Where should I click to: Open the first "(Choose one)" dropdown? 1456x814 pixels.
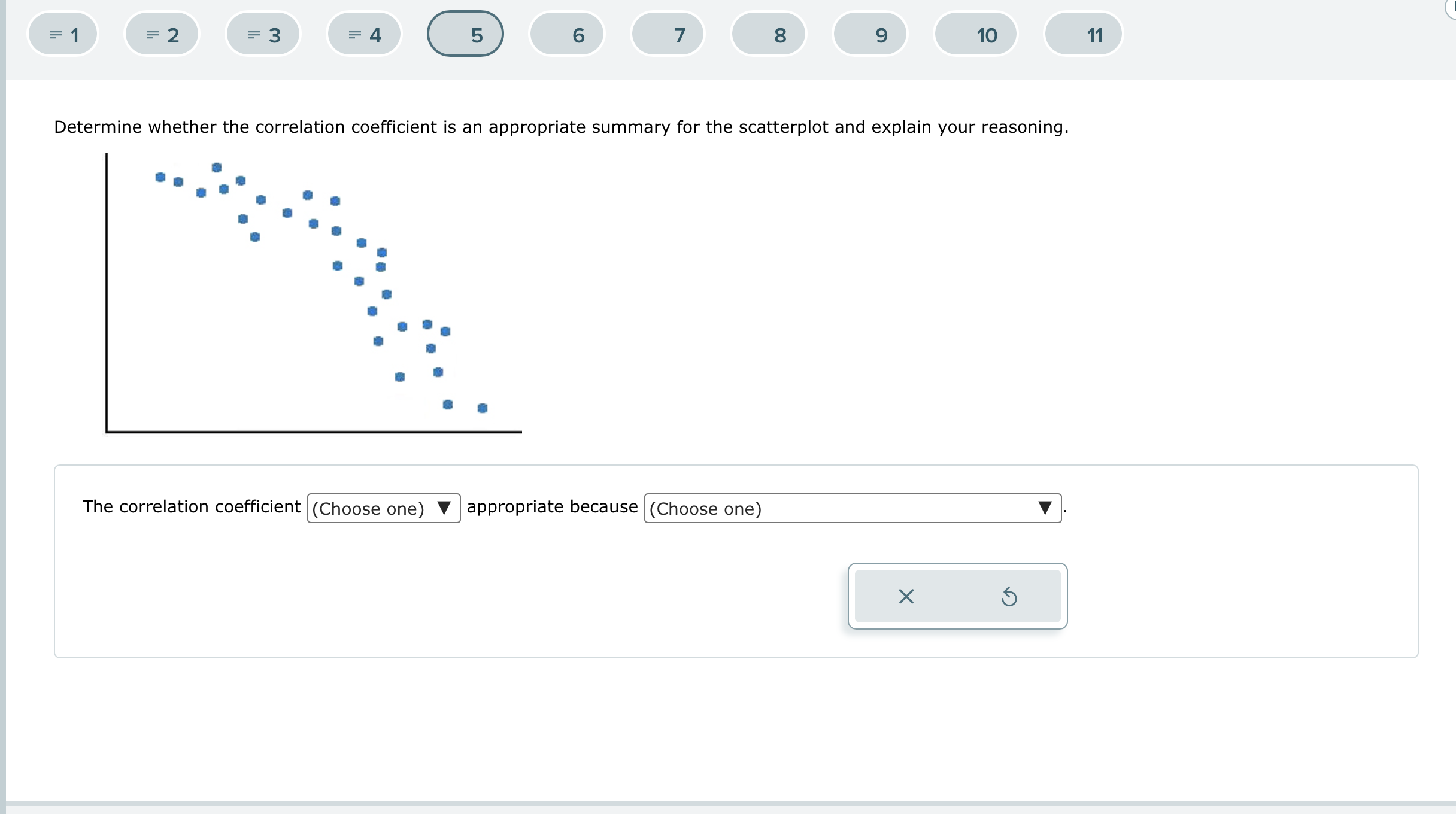pos(383,509)
